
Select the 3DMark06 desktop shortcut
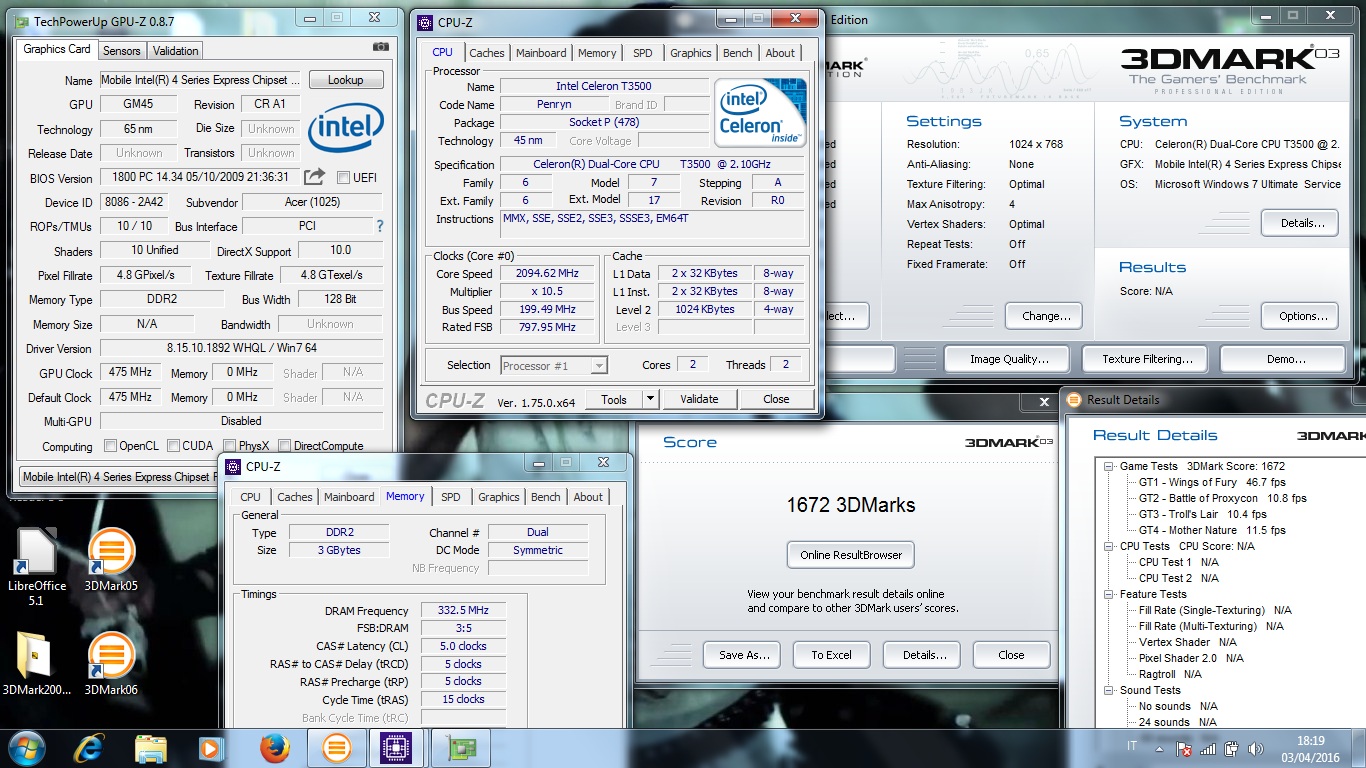tap(111, 663)
